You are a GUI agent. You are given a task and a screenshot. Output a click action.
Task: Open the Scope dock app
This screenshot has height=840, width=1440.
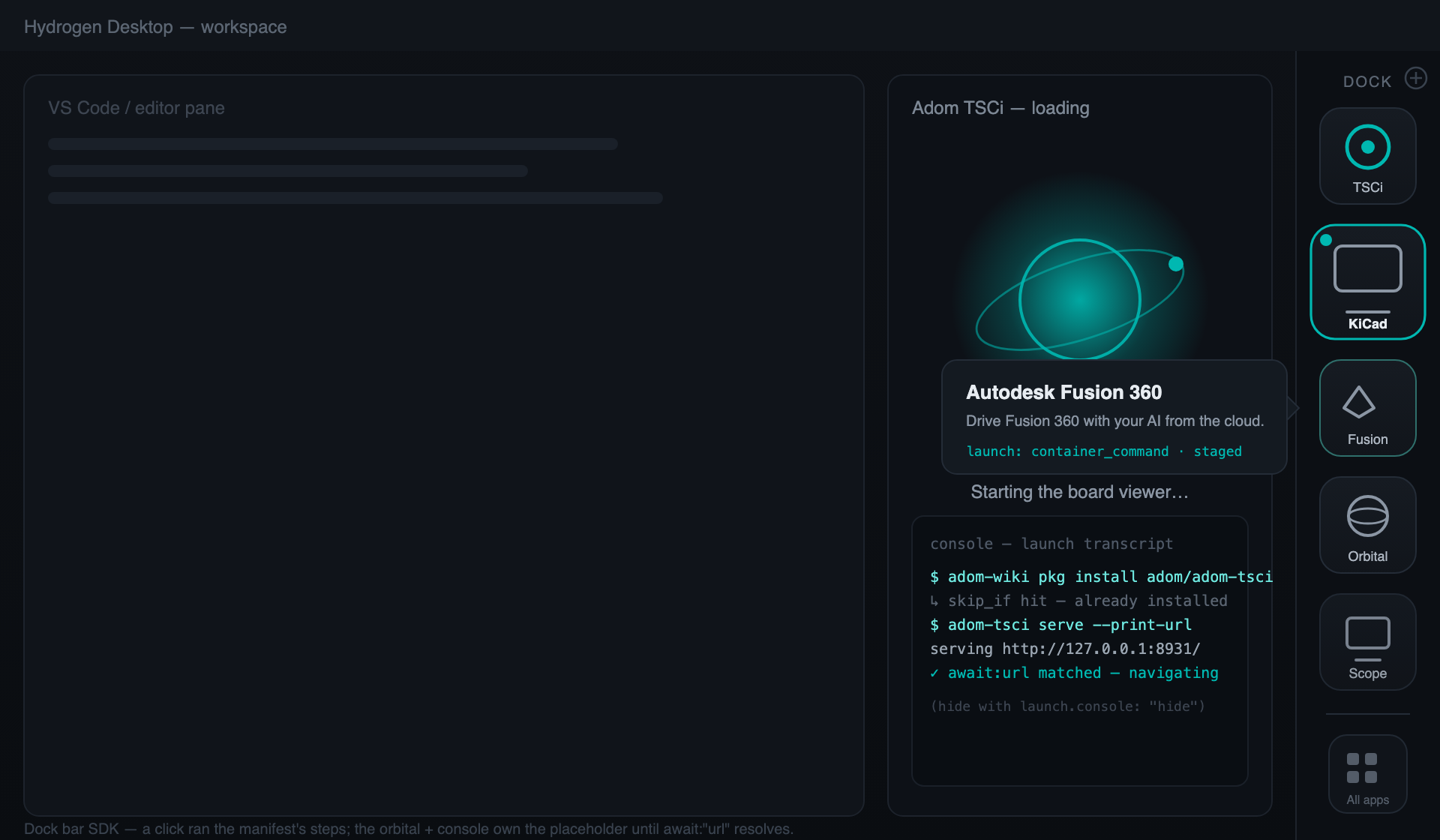[x=1367, y=642]
